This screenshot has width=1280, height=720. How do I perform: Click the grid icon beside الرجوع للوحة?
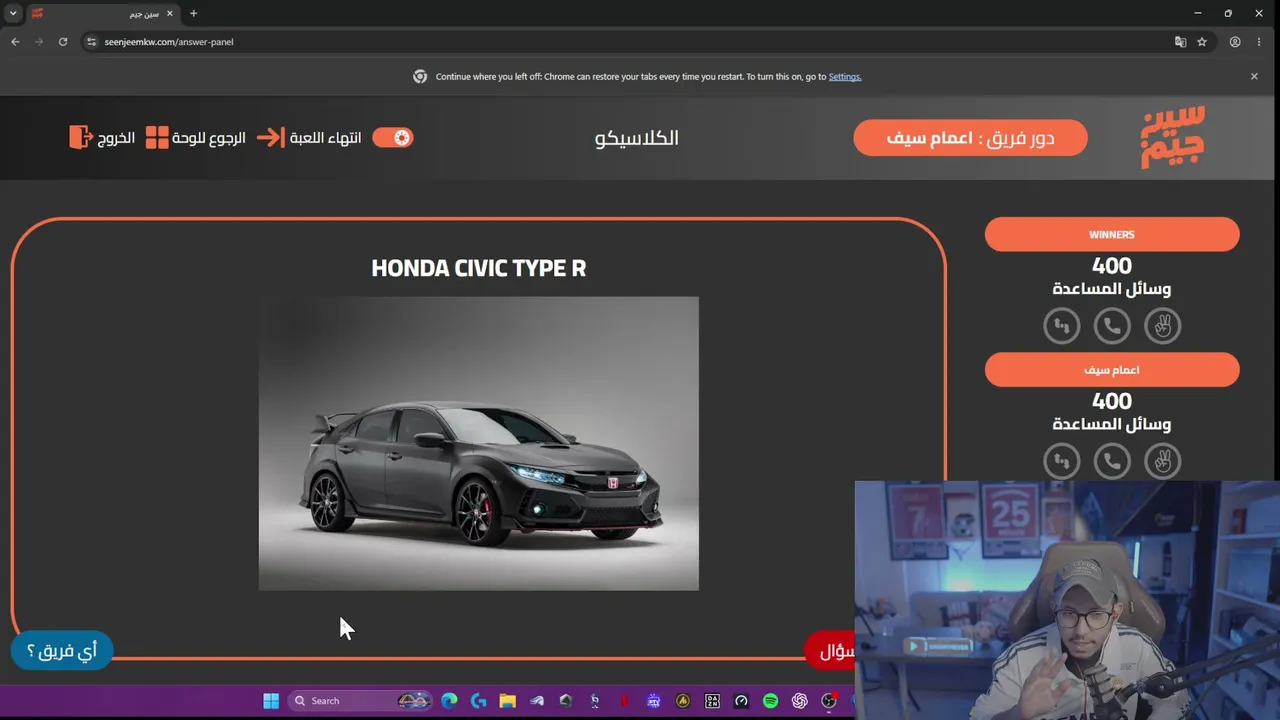pos(157,137)
